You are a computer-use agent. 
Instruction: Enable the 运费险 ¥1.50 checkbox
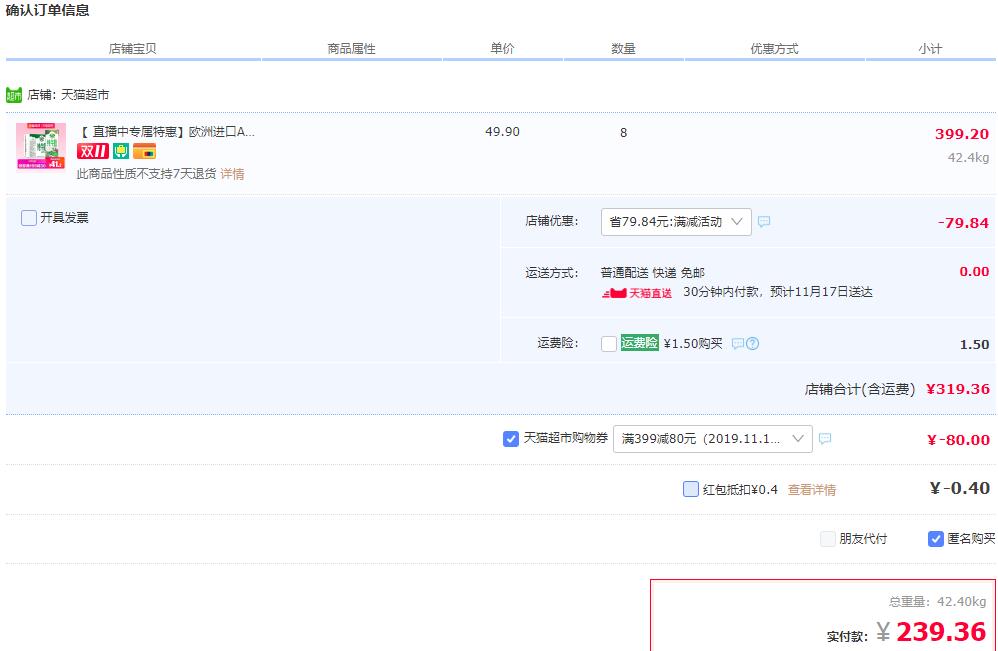pyautogui.click(x=608, y=344)
